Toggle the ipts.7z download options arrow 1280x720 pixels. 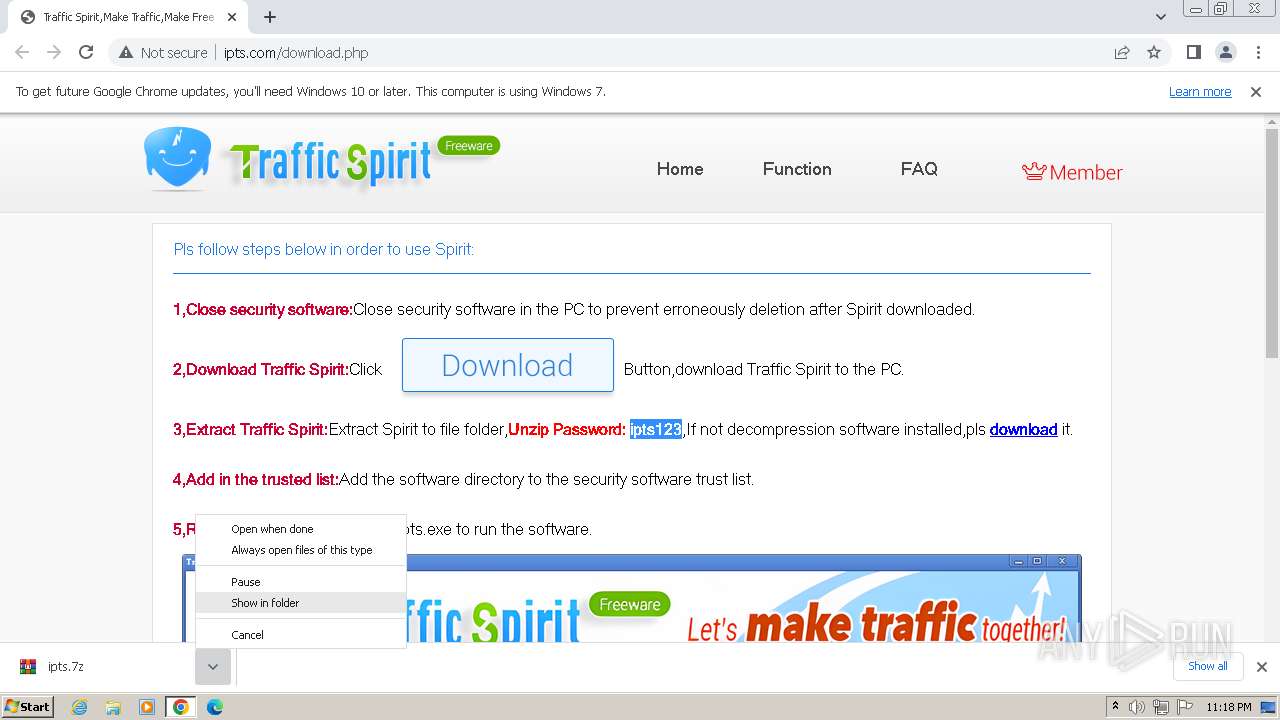(213, 667)
